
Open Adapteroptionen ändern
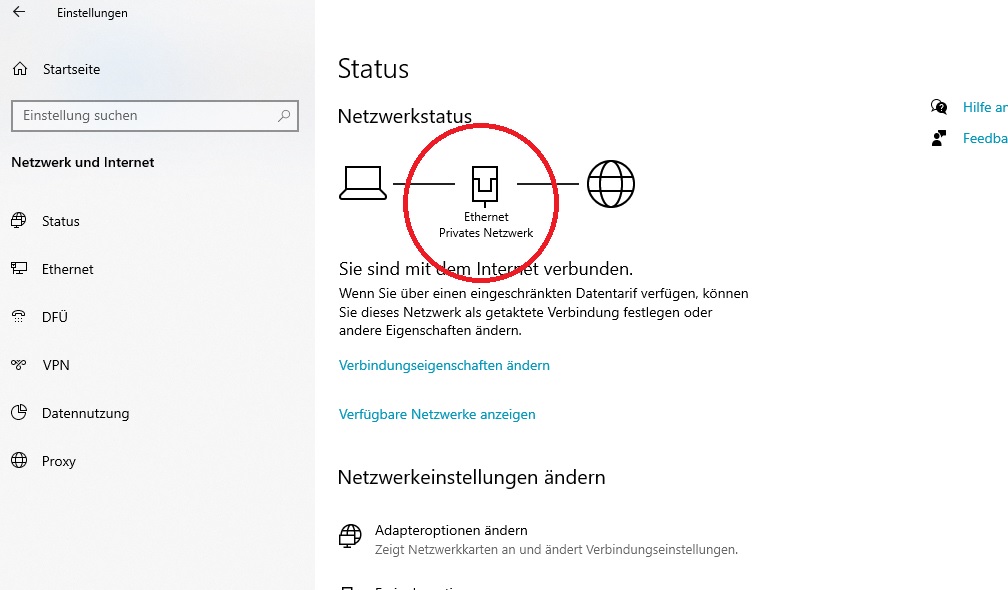435,530
